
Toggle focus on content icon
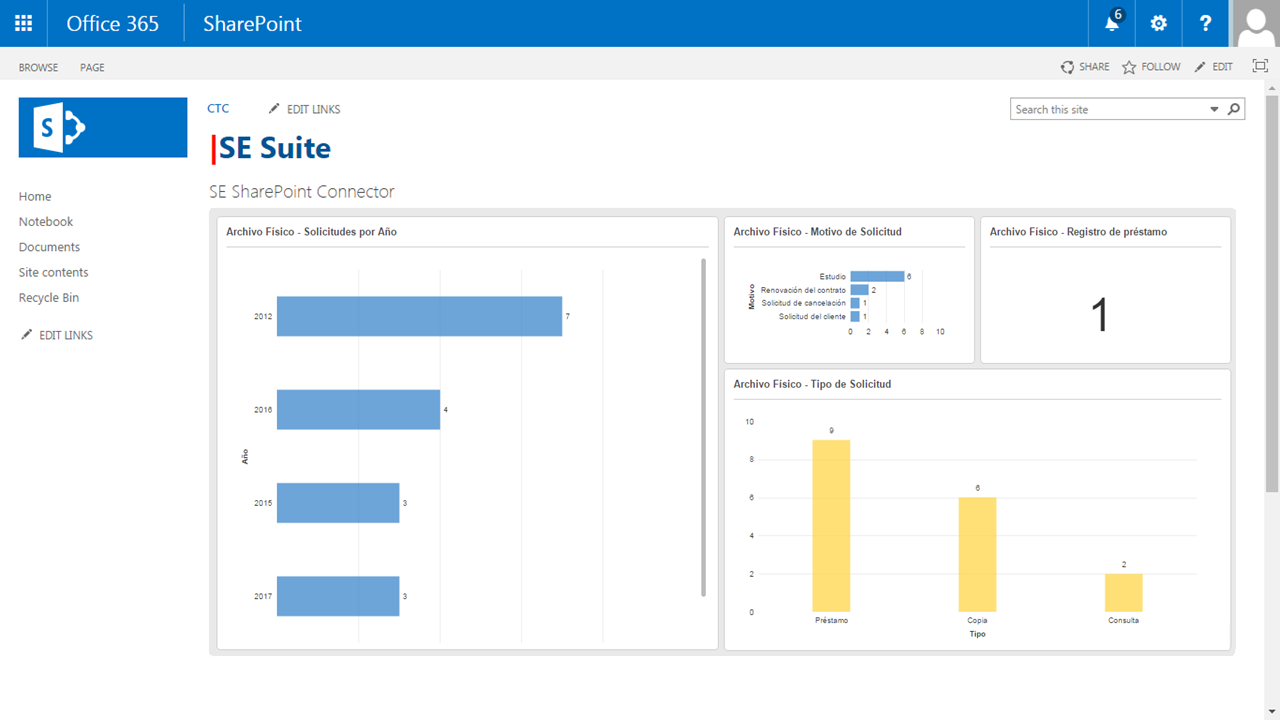(x=1260, y=66)
